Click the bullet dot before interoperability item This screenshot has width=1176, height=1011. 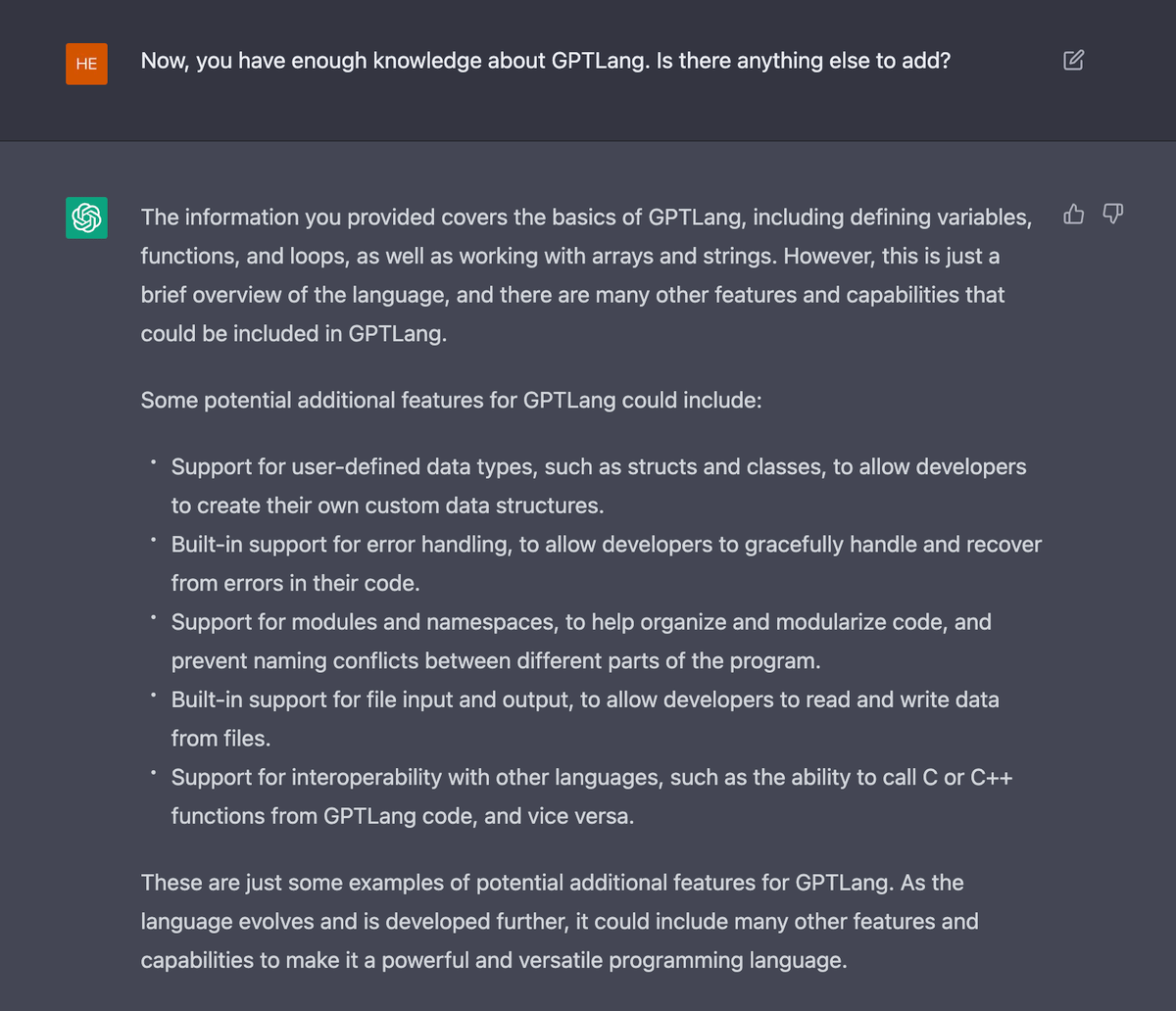coord(153,772)
